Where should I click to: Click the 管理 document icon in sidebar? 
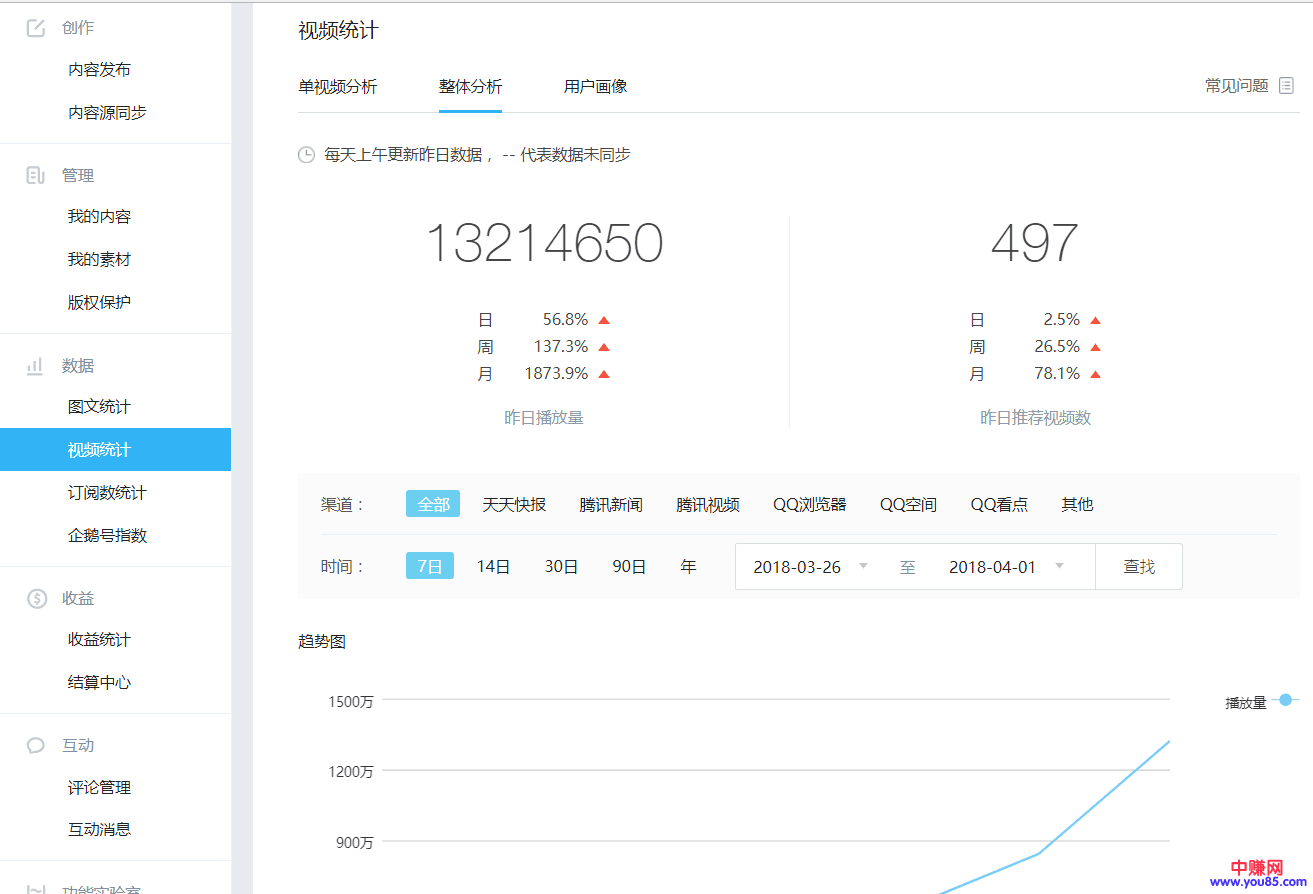[36, 175]
